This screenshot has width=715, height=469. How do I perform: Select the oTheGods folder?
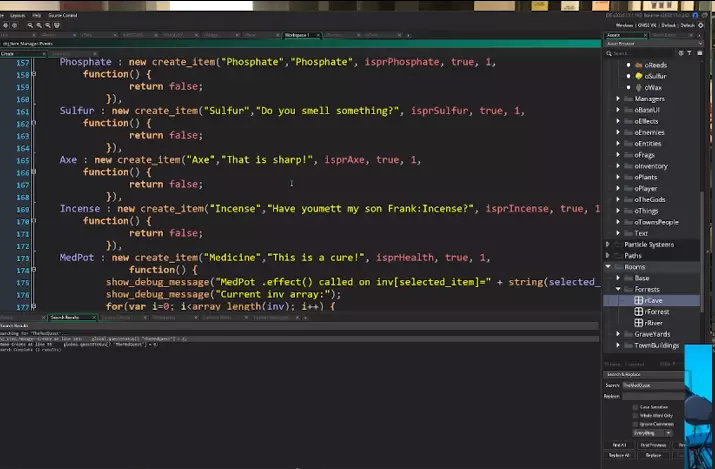tap(649, 200)
